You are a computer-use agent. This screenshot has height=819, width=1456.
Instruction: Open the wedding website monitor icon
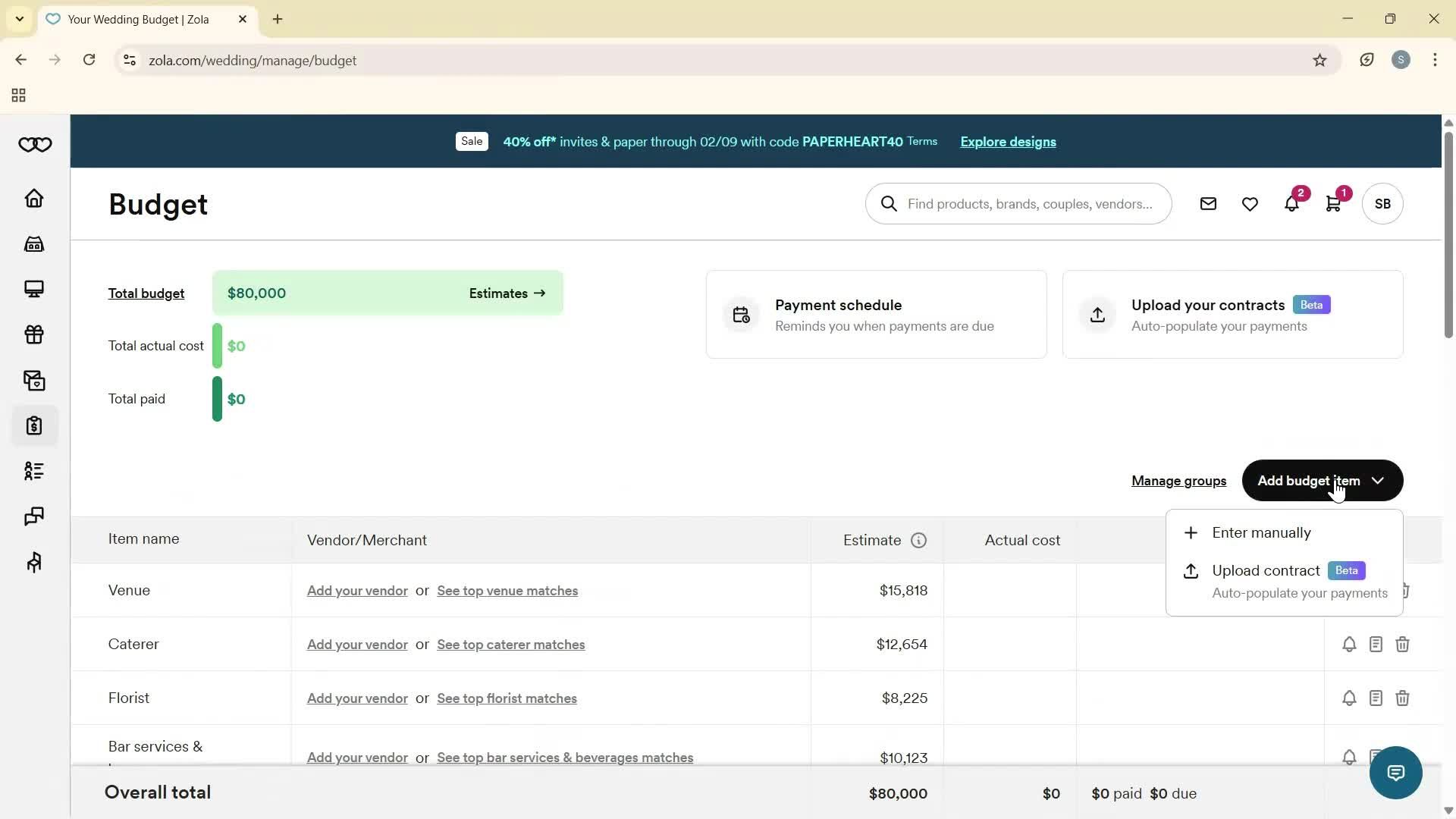click(34, 289)
